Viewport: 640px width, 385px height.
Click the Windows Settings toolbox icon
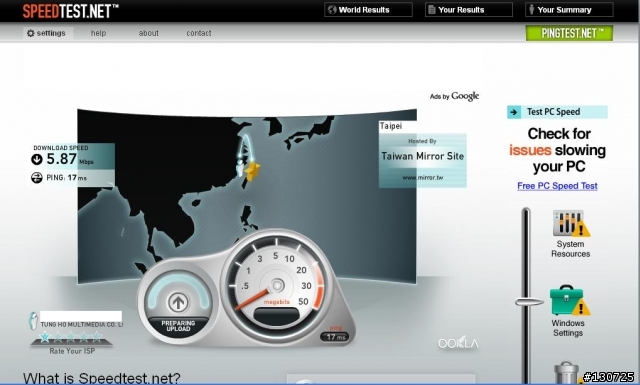tap(569, 300)
